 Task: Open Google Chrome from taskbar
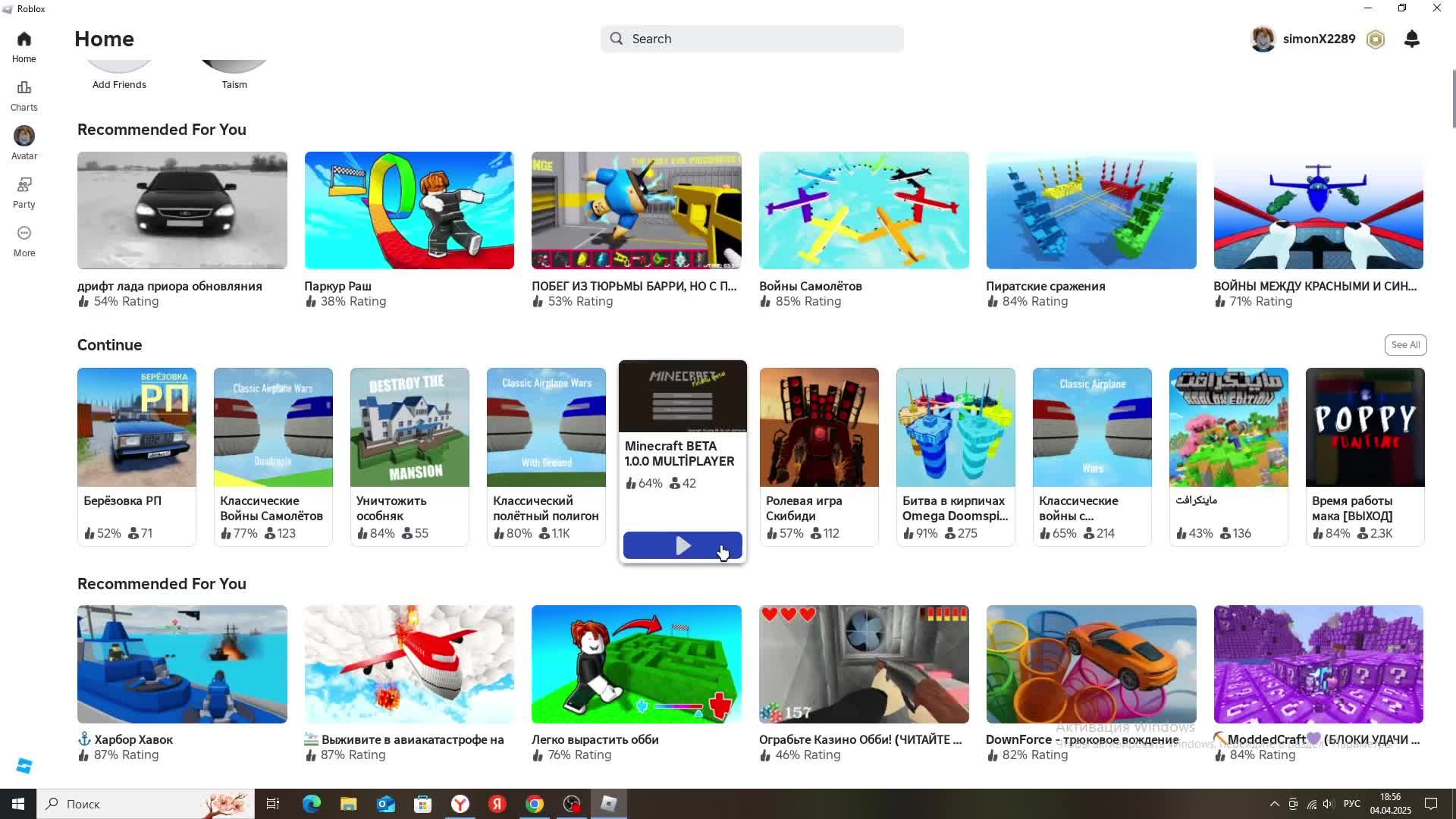point(535,804)
